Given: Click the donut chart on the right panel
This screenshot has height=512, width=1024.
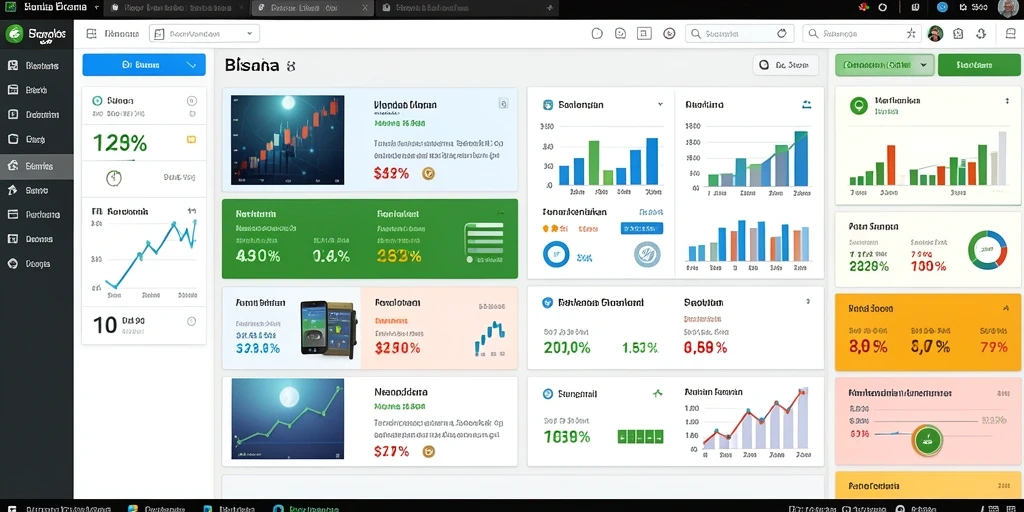Looking at the screenshot, I should tap(987, 249).
